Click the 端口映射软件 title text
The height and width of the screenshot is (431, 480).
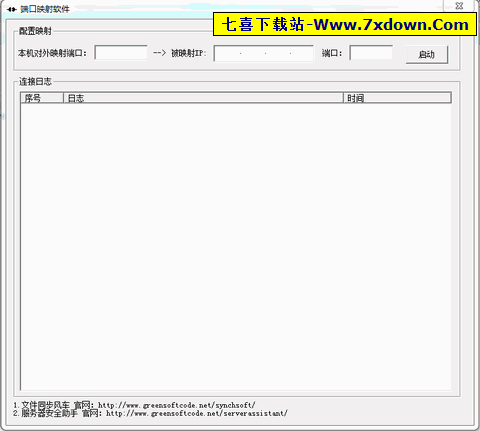(45, 9)
